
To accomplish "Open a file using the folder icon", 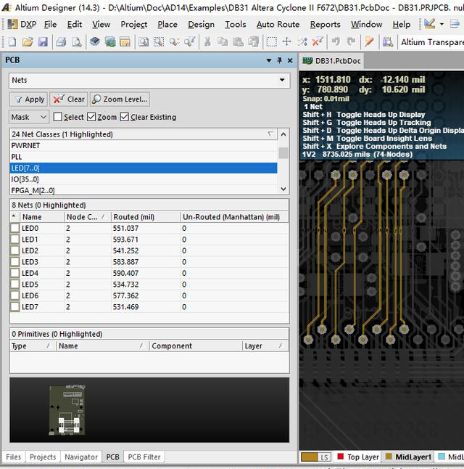I will 28,42.
